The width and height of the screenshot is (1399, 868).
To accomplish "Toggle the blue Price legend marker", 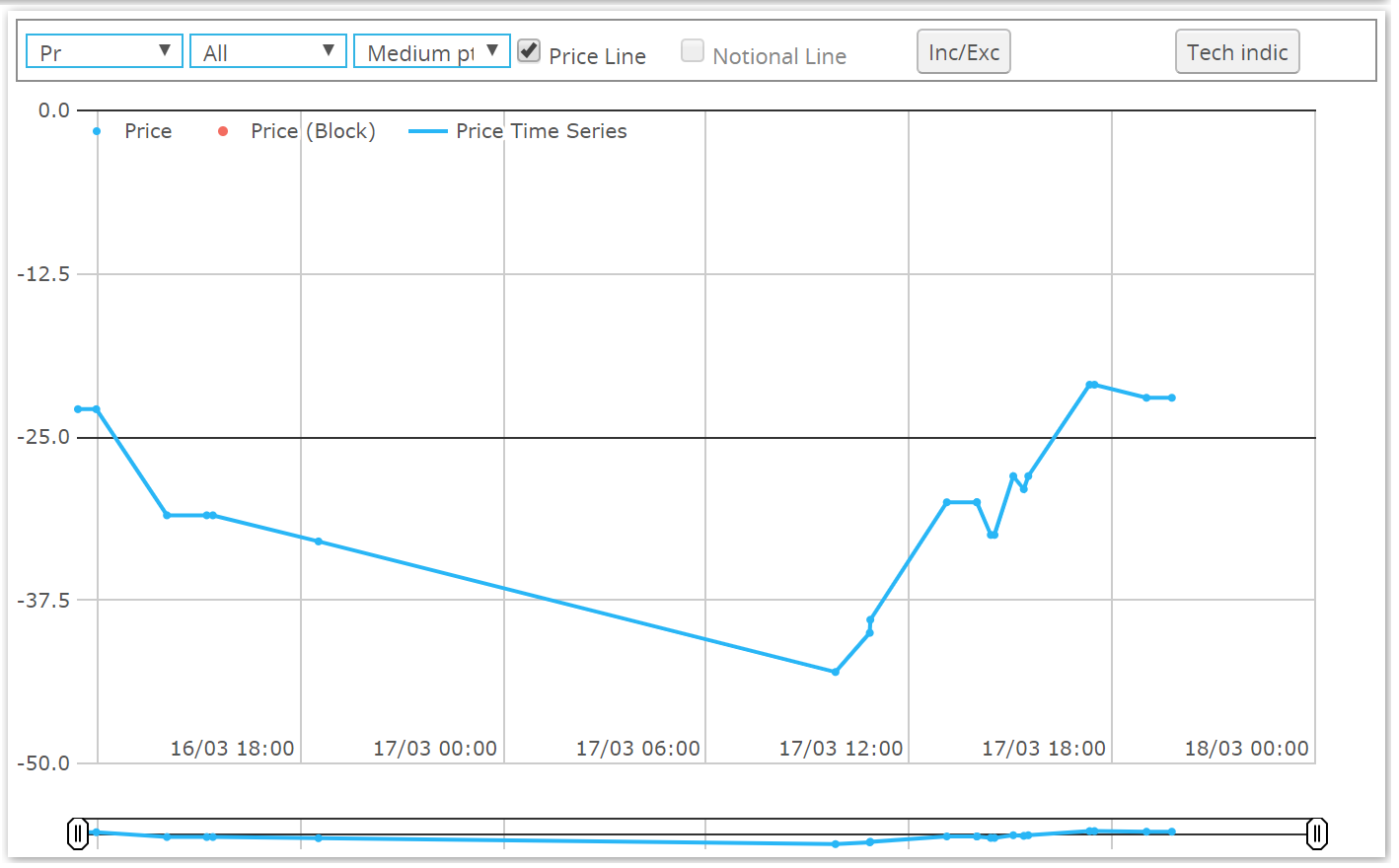I will [96, 130].
